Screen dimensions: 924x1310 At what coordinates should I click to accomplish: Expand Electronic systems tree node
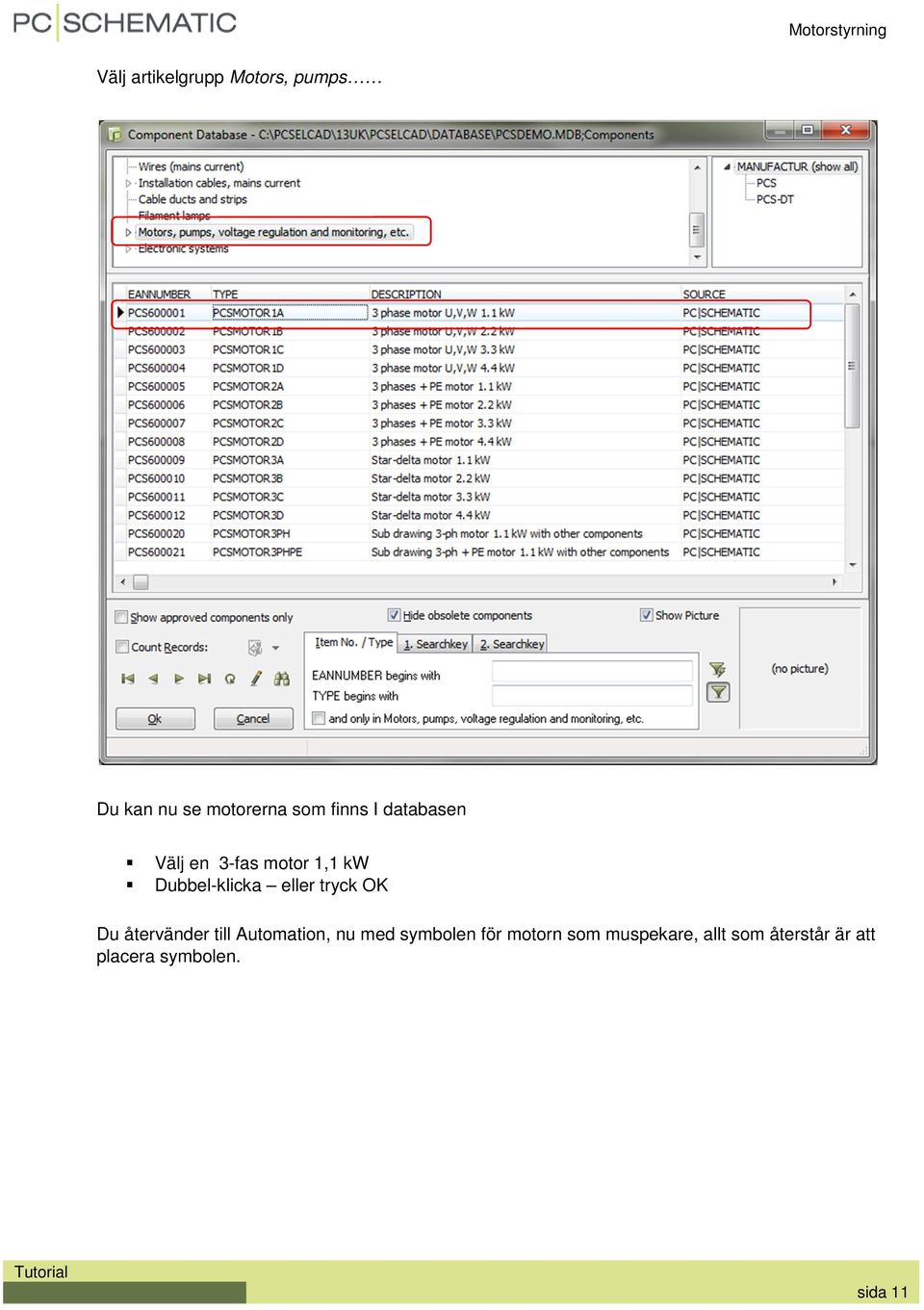[129, 249]
